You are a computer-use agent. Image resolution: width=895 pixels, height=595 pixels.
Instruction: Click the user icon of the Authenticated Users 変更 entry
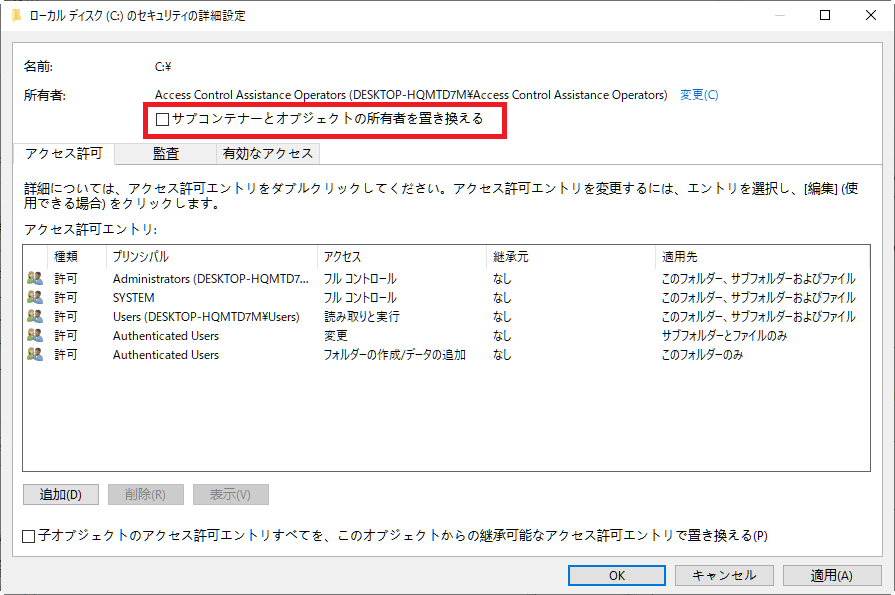click(35, 336)
